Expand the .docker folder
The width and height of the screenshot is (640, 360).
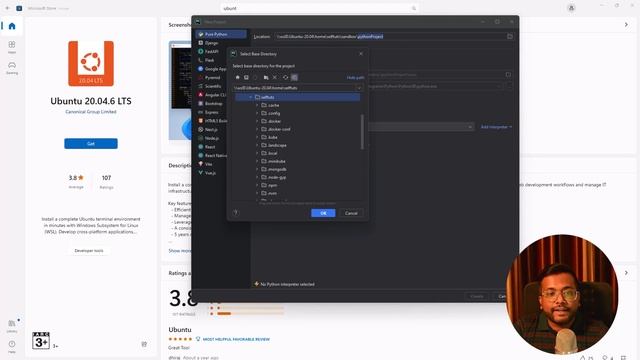click(257, 121)
